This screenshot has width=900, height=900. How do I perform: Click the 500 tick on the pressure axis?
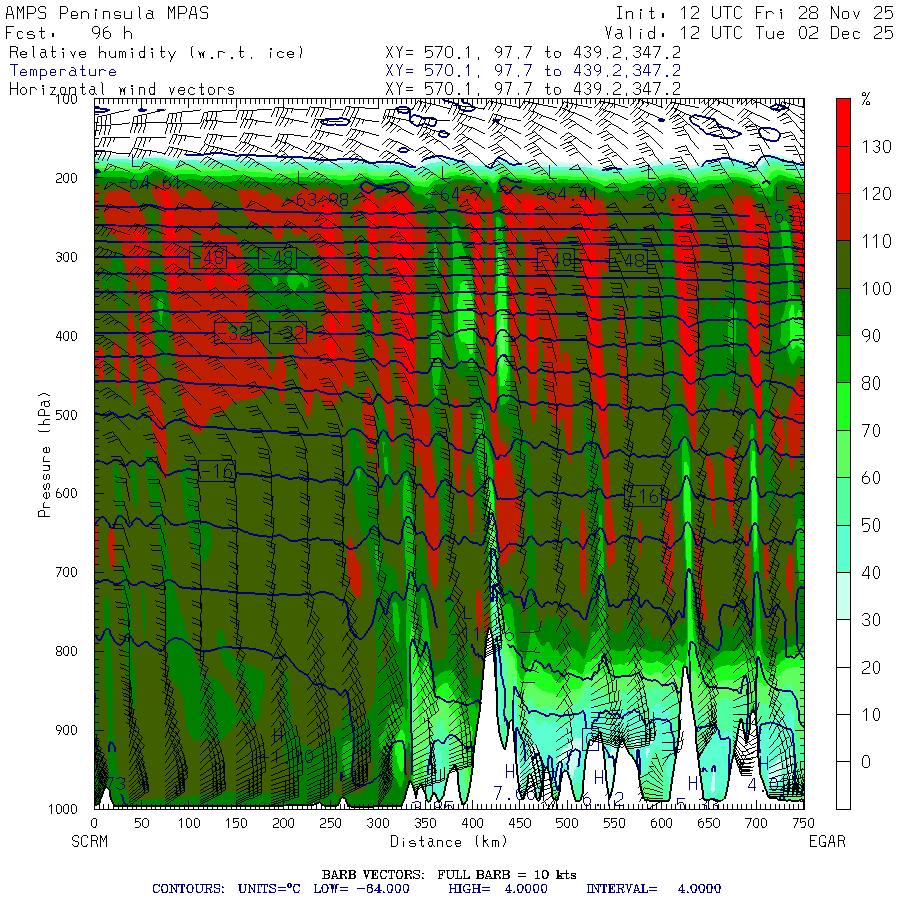click(x=66, y=414)
